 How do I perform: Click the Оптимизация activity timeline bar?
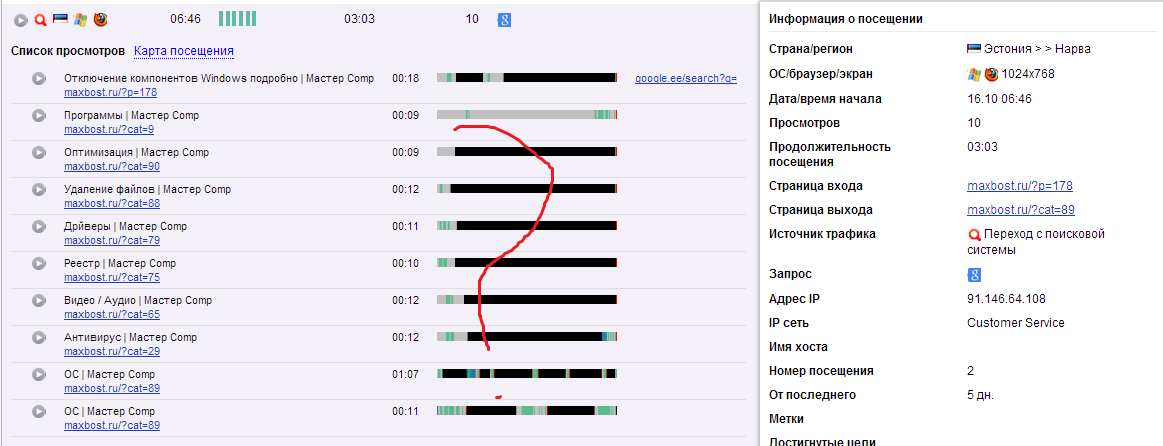click(527, 151)
